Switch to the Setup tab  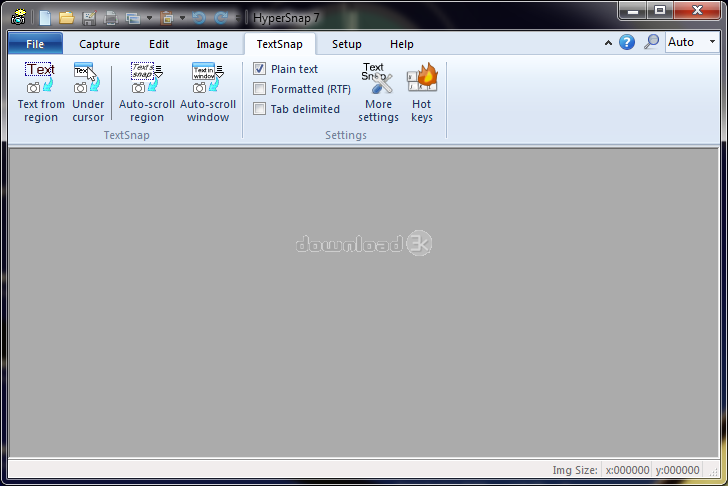coord(347,44)
